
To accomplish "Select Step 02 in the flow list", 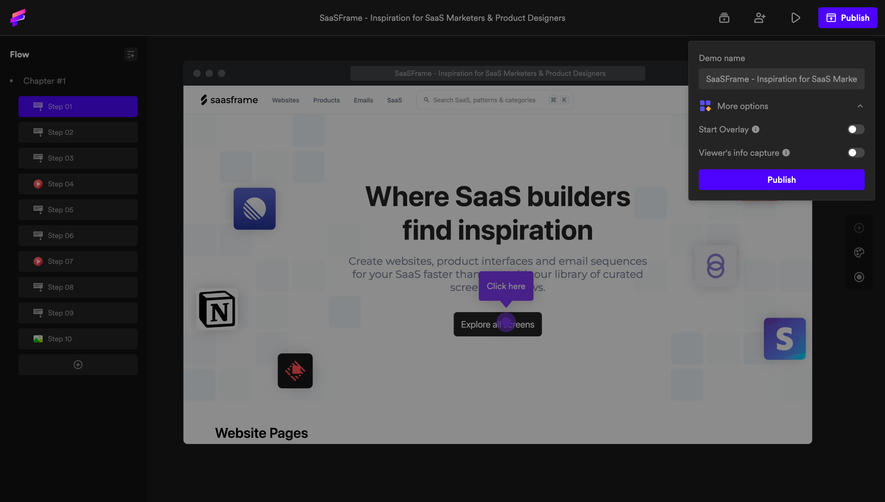I will 78,132.
